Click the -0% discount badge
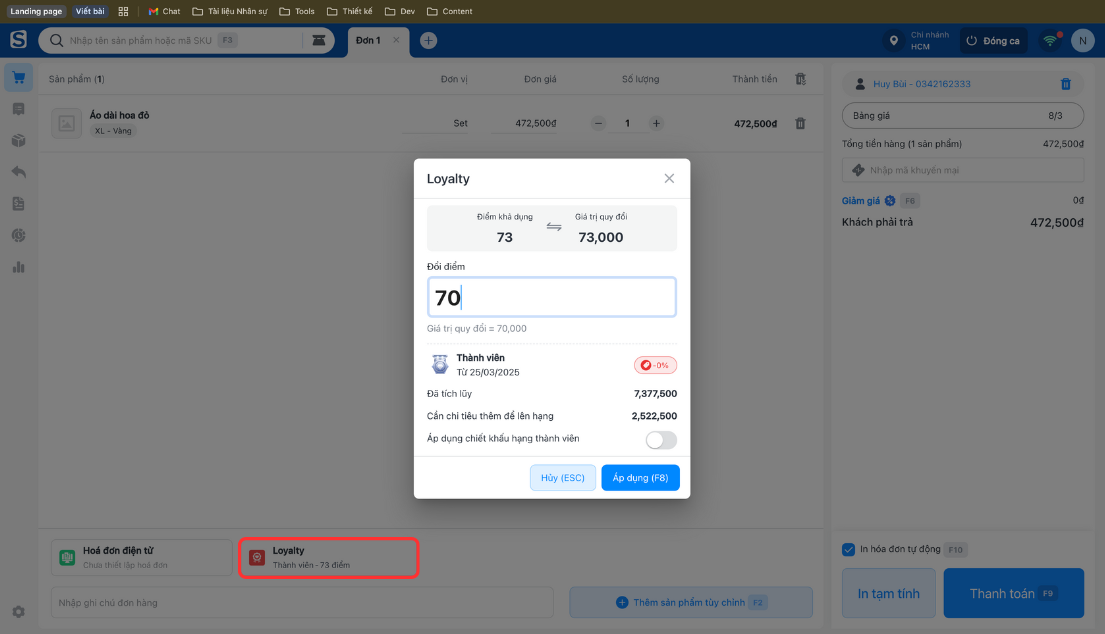 pos(655,365)
